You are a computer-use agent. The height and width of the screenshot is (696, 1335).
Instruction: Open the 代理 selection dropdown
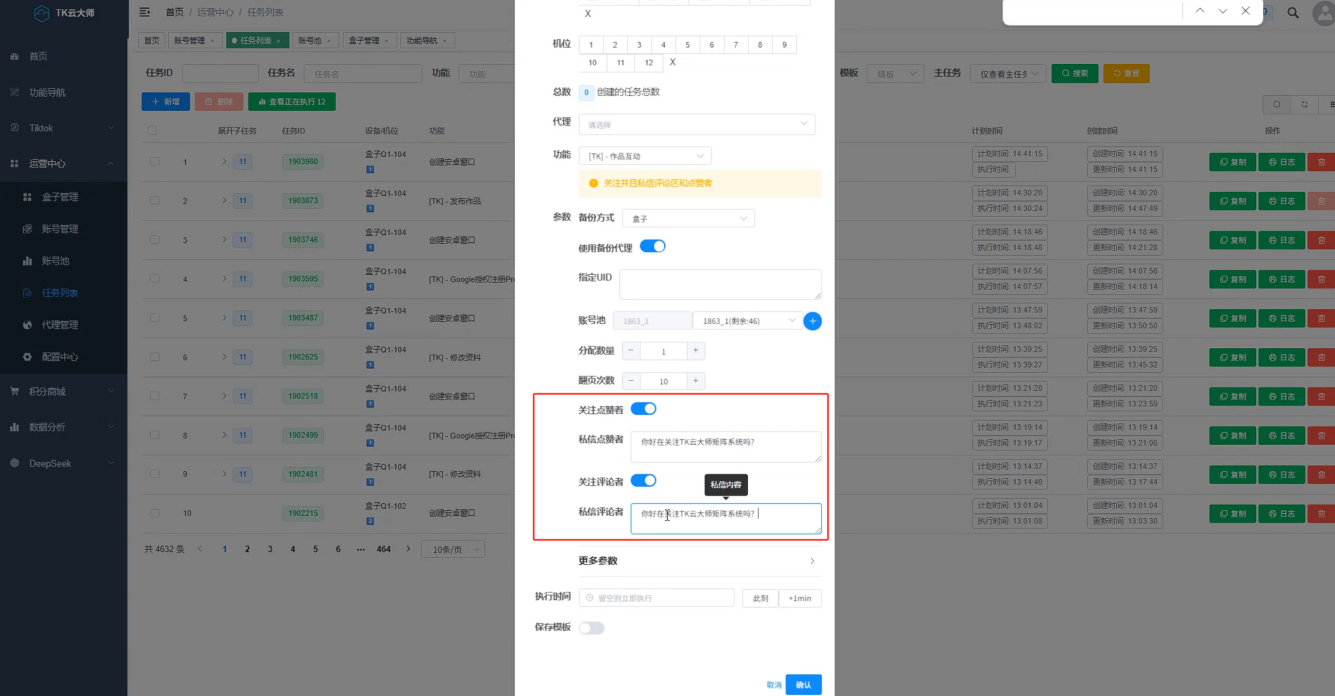coord(697,124)
